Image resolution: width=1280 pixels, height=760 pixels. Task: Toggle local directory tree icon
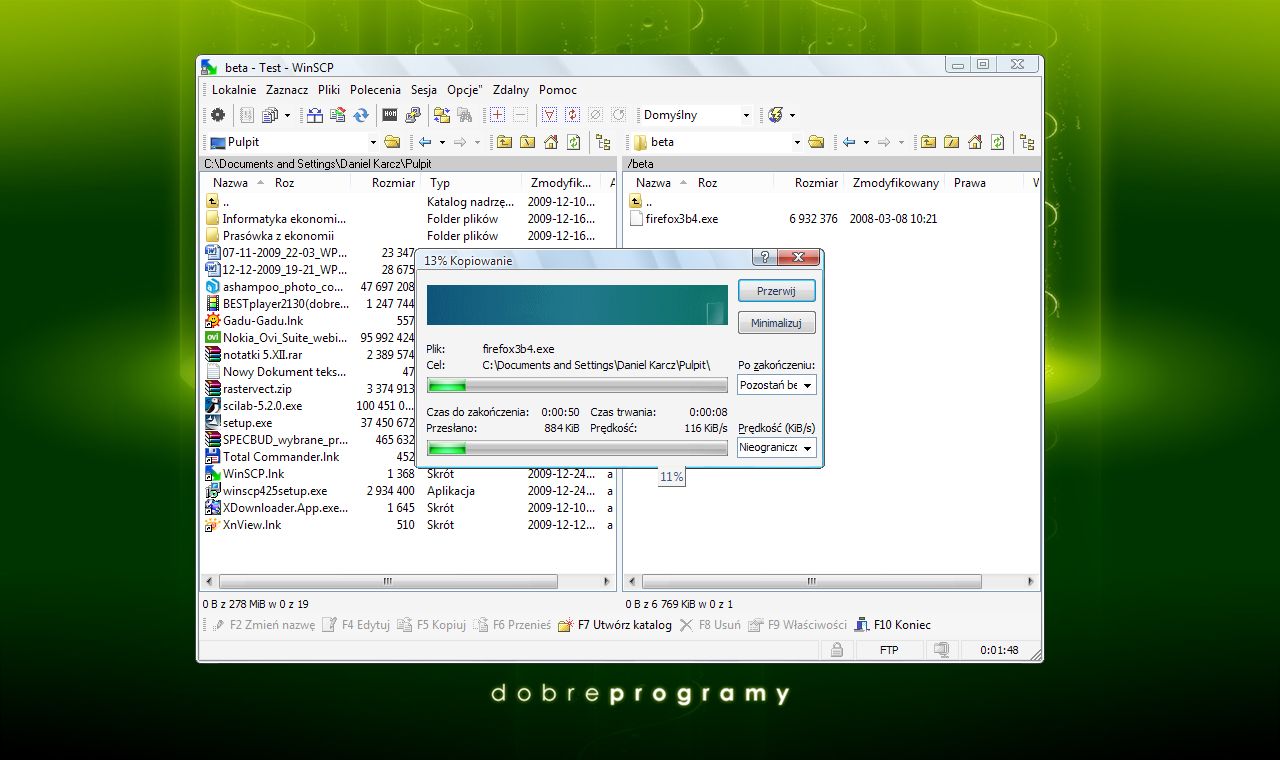coord(603,142)
